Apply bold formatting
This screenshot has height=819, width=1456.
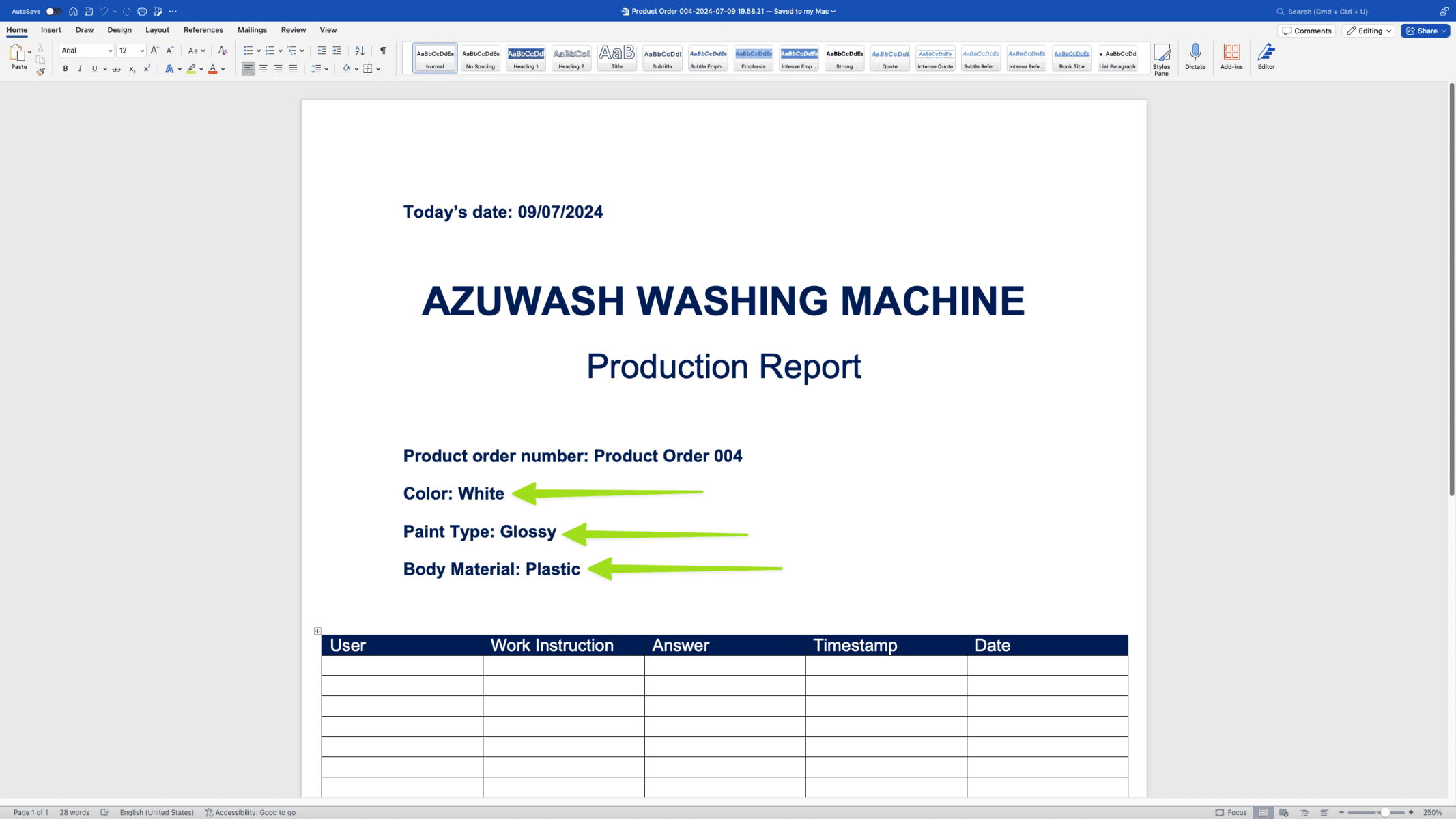click(x=65, y=68)
